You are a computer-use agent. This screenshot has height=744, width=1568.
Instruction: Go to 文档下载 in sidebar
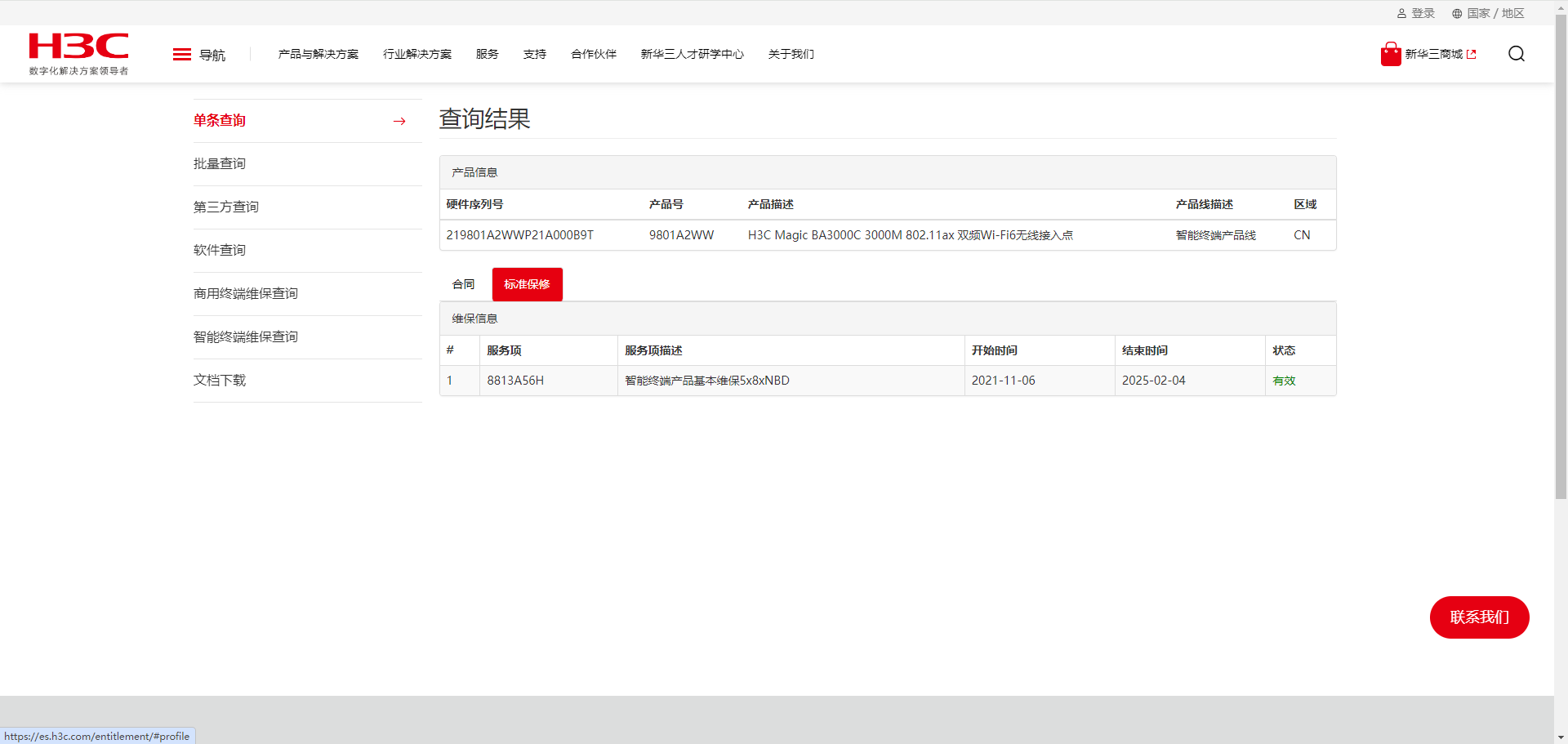(x=220, y=381)
